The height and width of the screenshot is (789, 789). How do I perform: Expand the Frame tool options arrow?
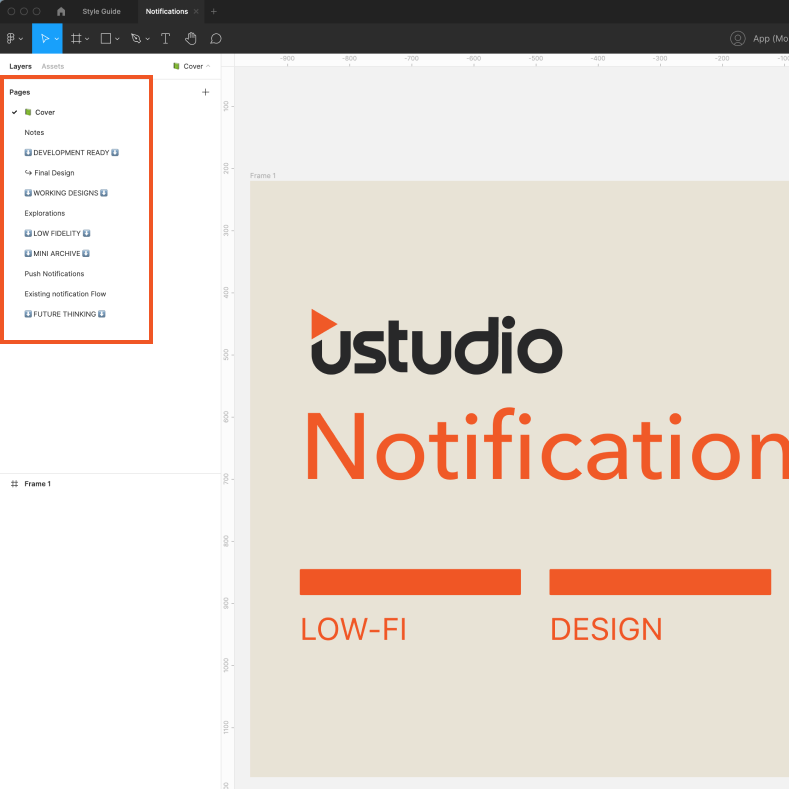point(87,39)
